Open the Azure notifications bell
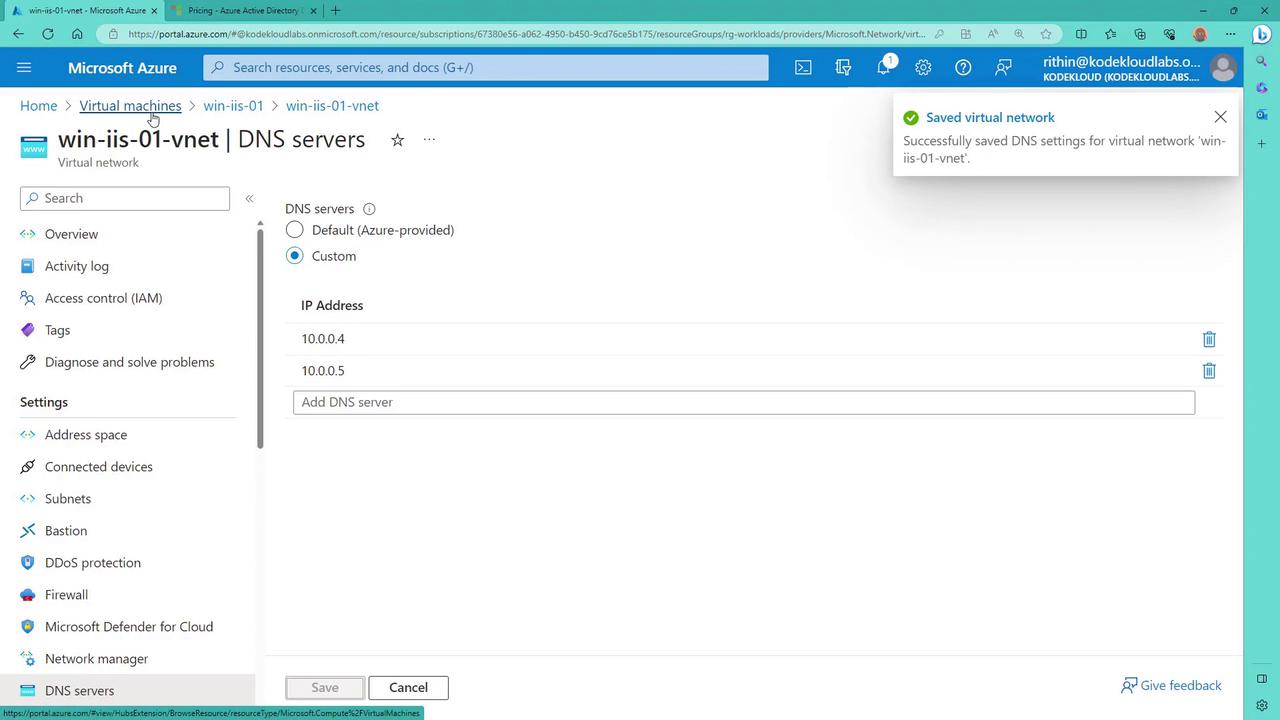This screenshot has height=720, width=1280. [884, 67]
